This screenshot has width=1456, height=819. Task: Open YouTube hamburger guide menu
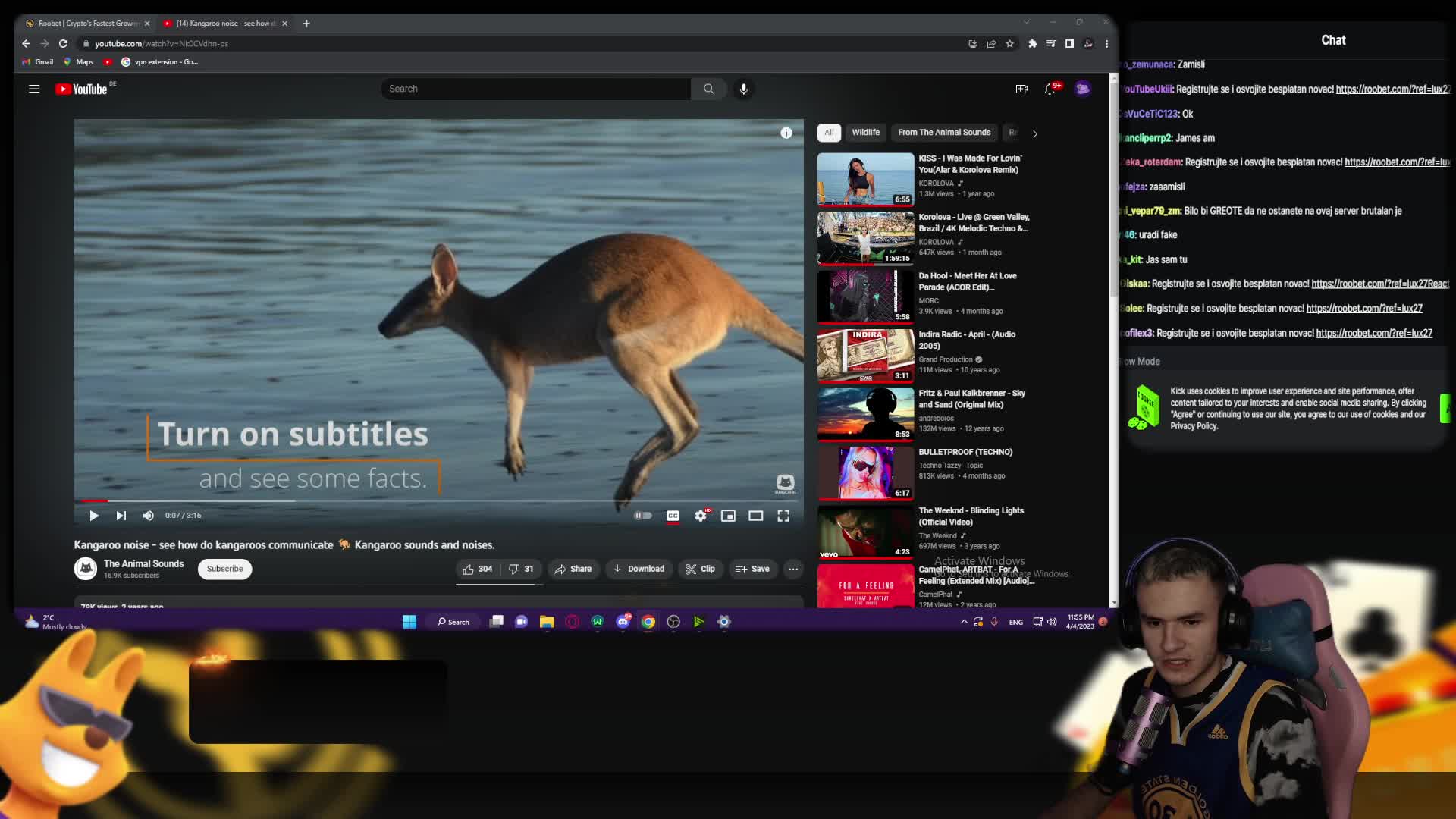34,89
